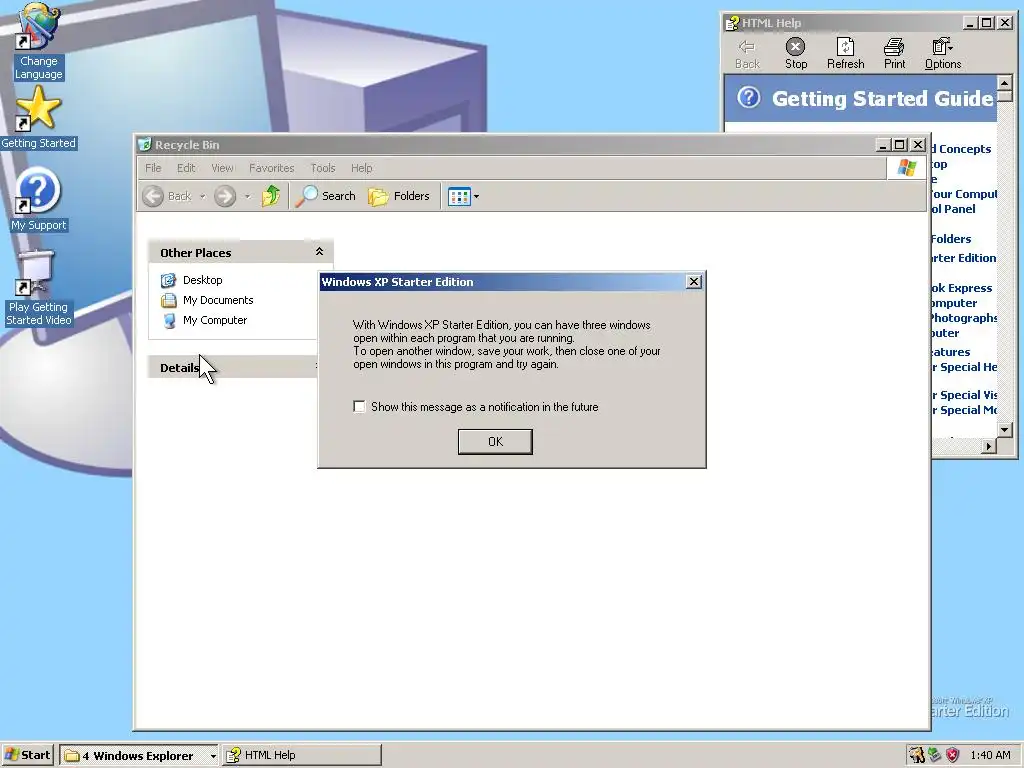Expand the Windows Explorer taskbar group dropdown
1024x768 pixels.
point(213,756)
